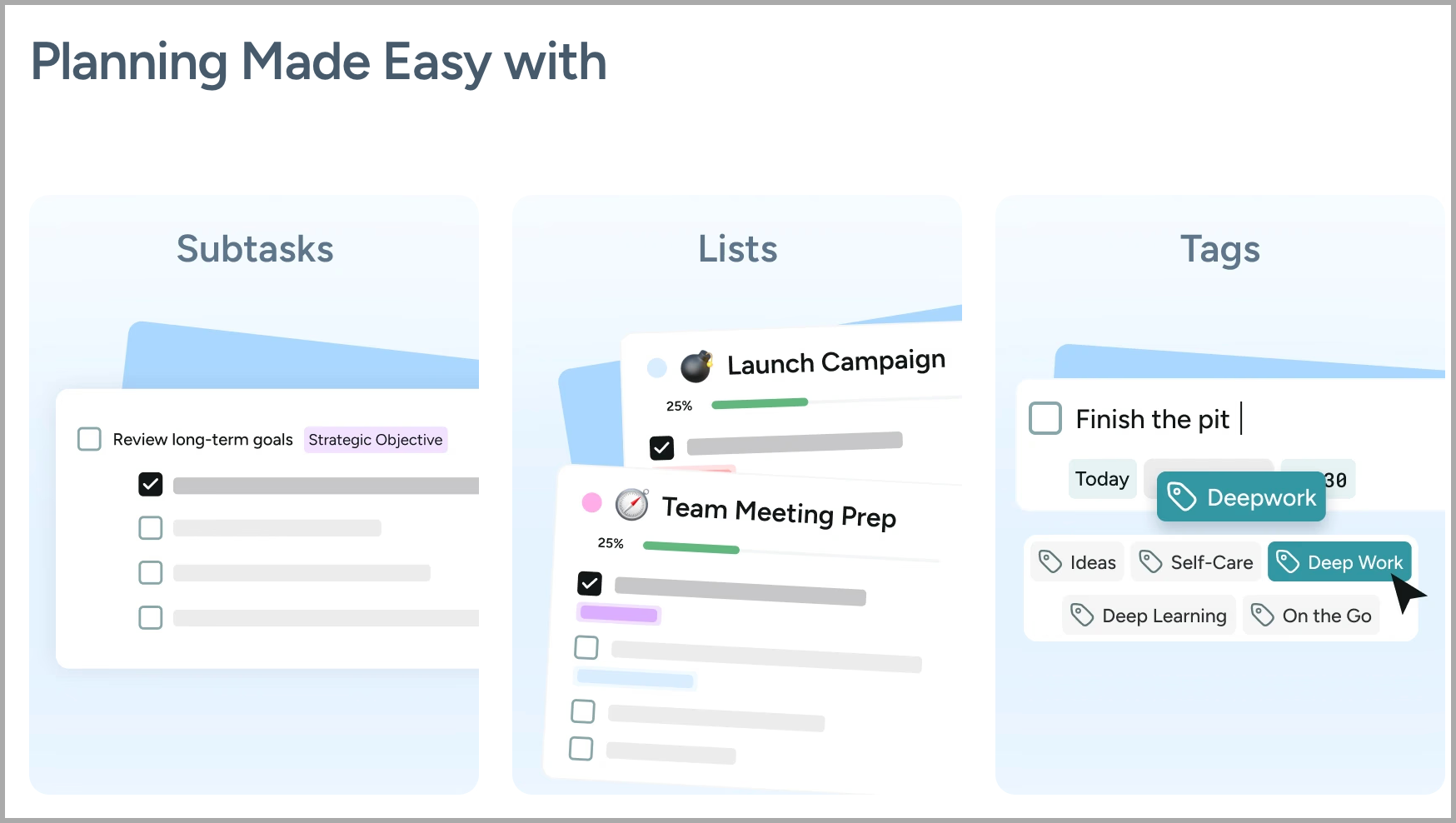1456x823 pixels.
Task: Select the Self-Care tag
Action: [1196, 562]
